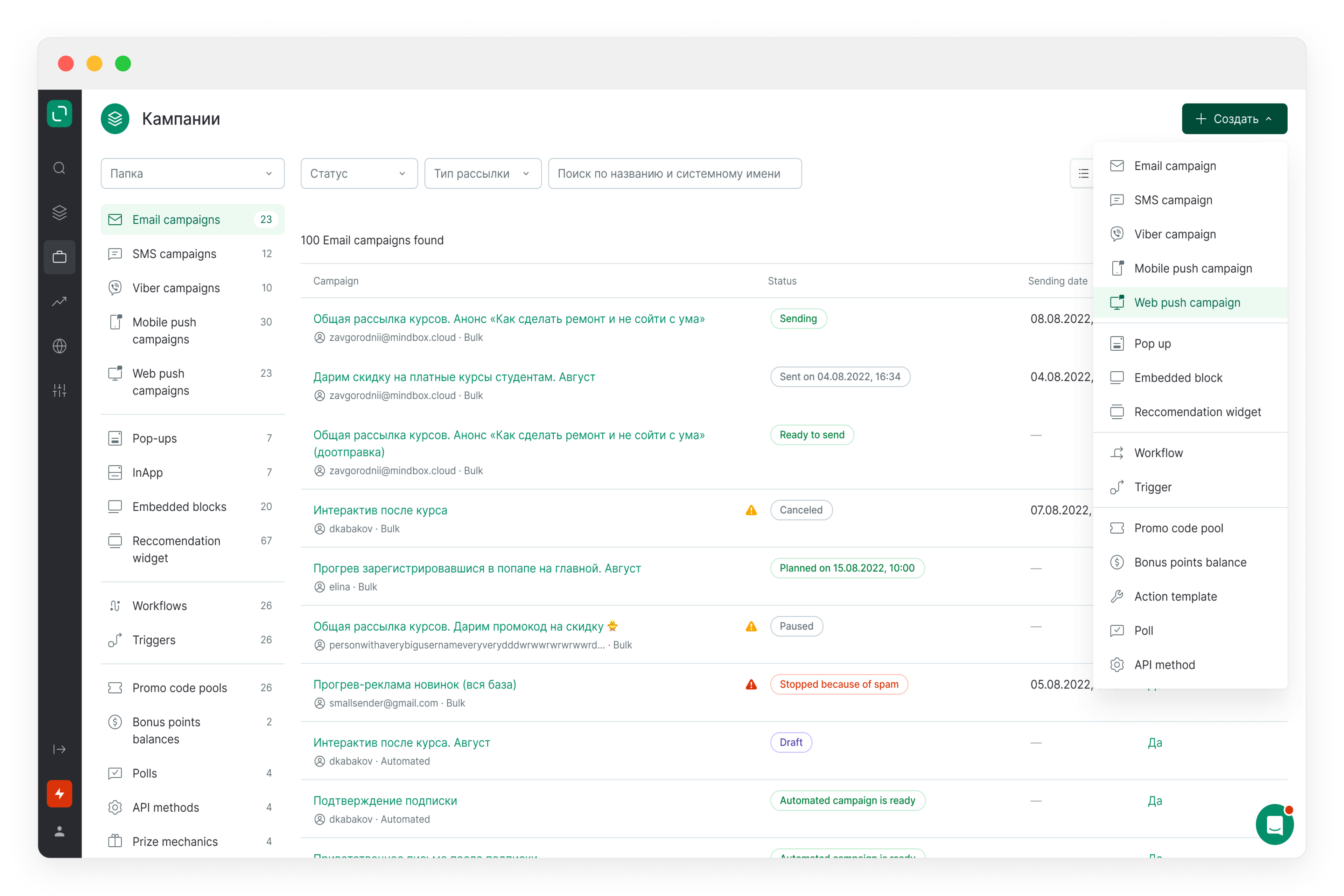This screenshot has height=896, width=1344.
Task: Click the red lightning bolt icon
Action: [59, 793]
